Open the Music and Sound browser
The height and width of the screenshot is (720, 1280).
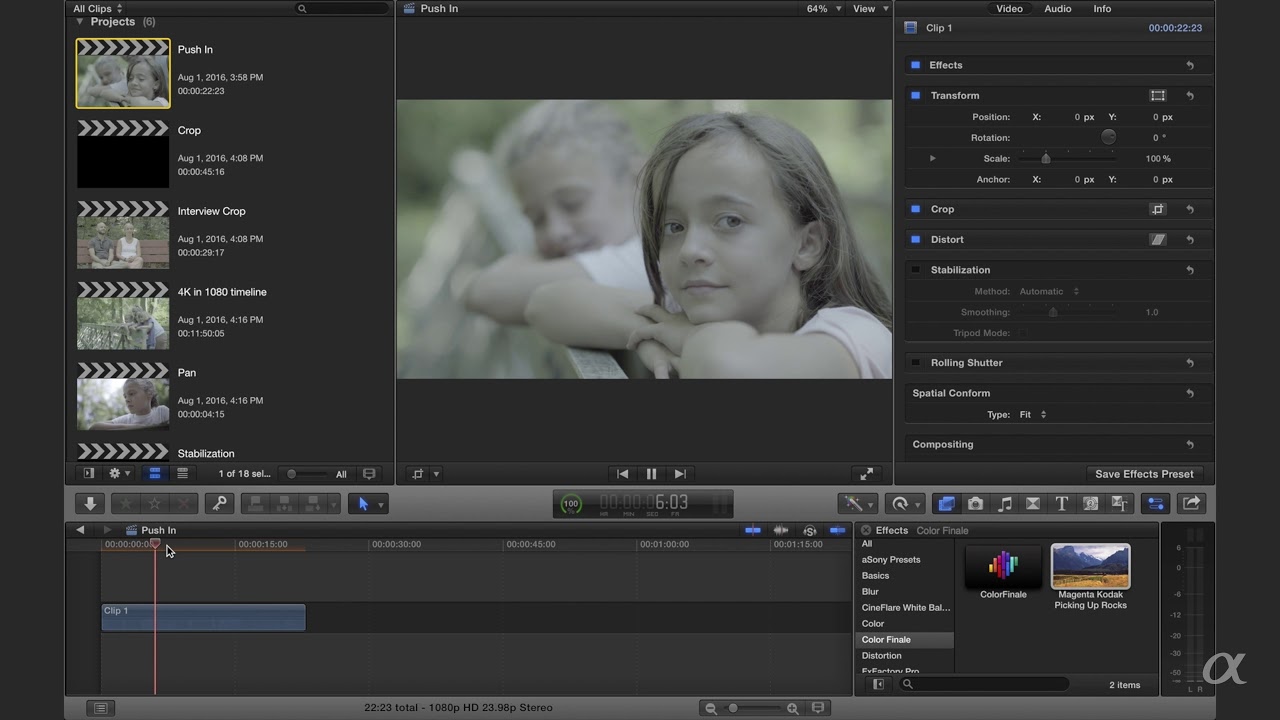click(1005, 504)
